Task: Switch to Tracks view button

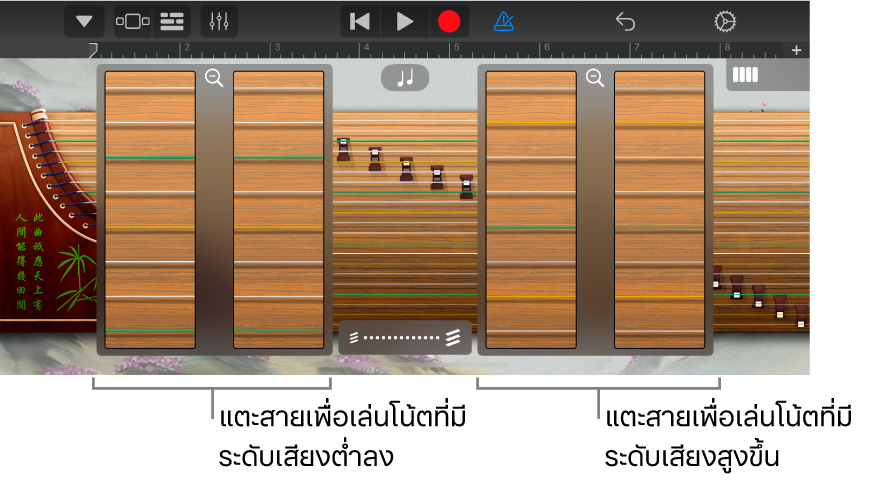Action: tap(172, 21)
